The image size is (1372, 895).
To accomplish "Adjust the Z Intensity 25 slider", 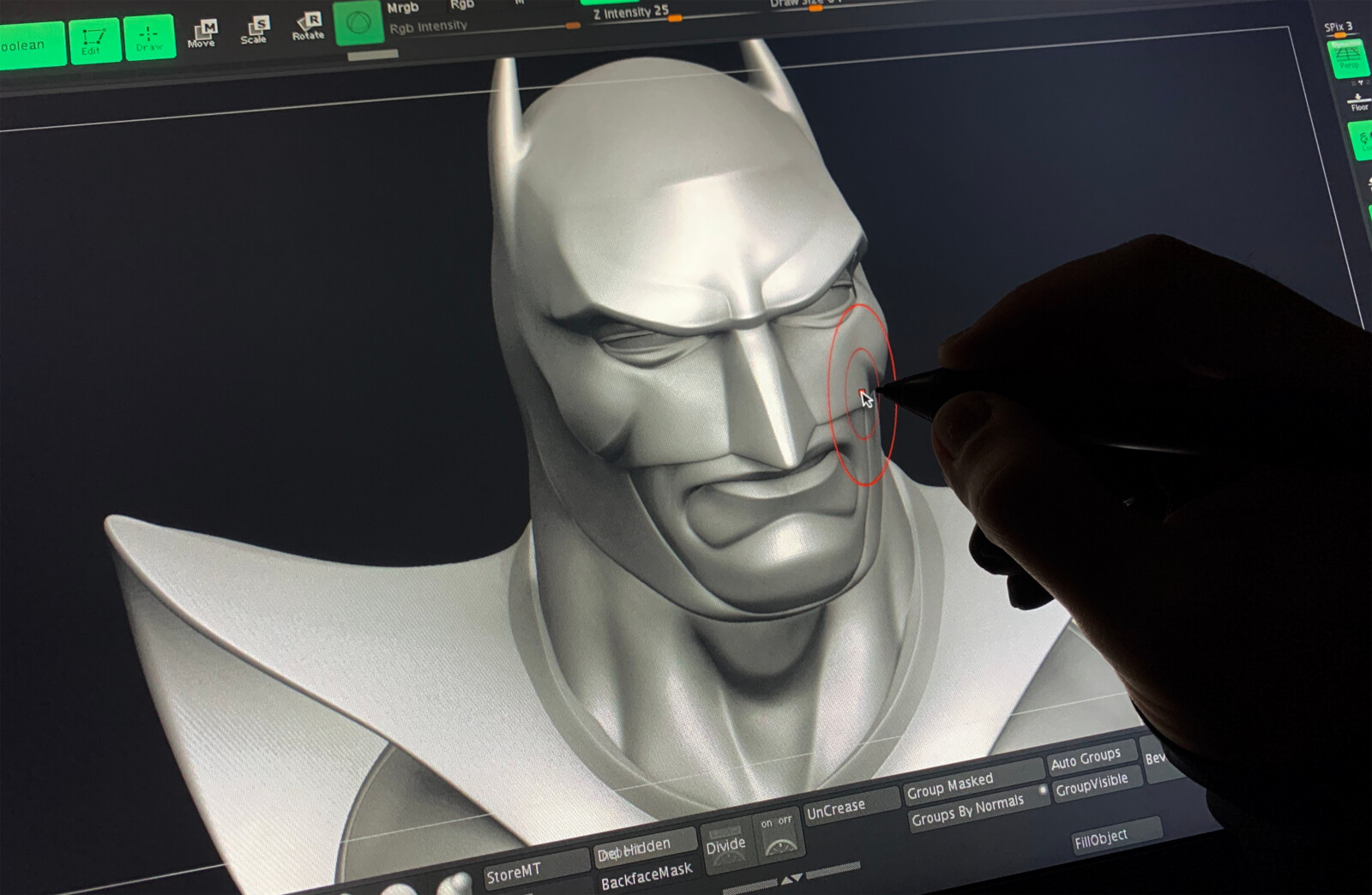I will tap(637, 14).
